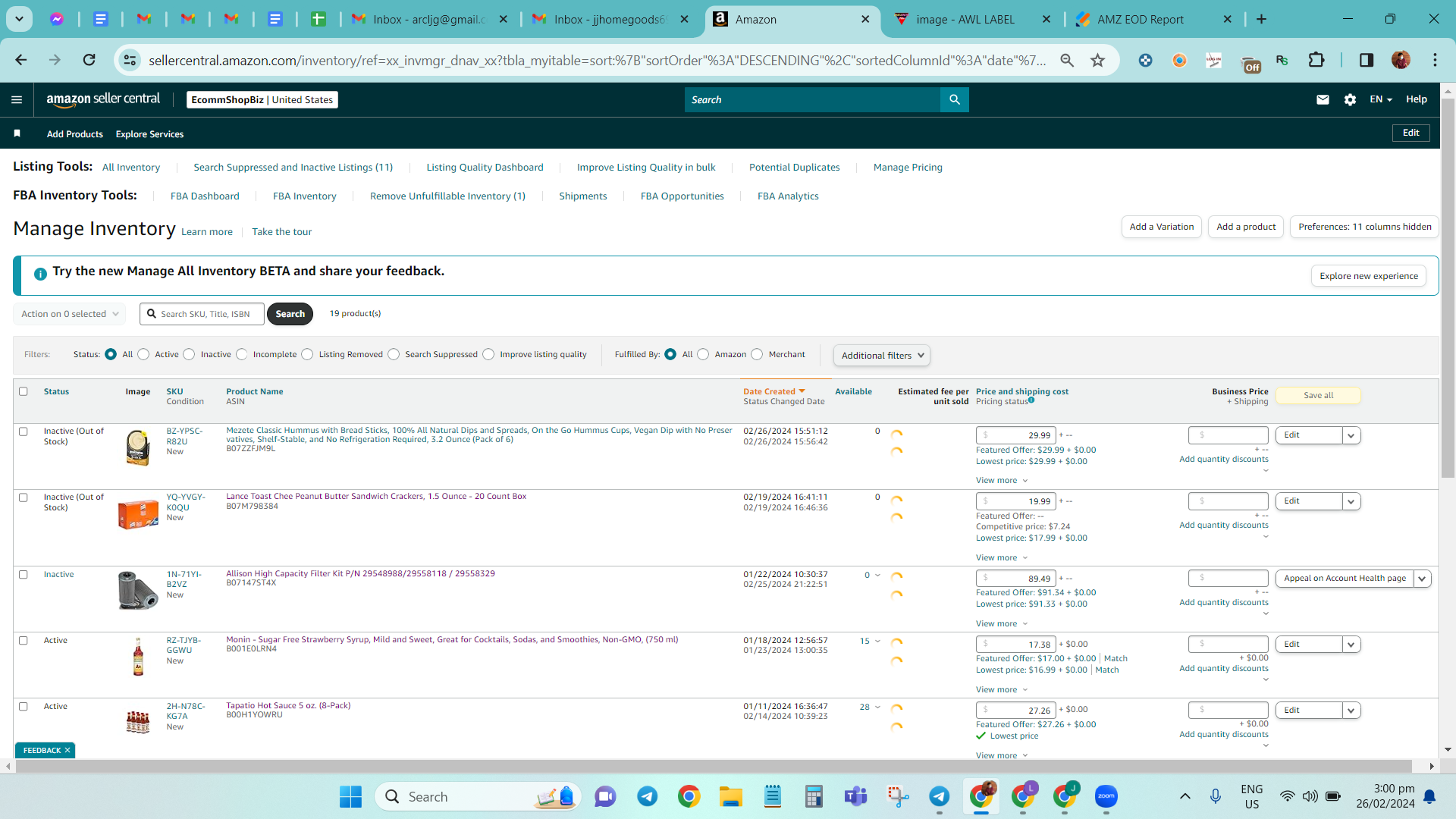Screen dimensions: 1456x819
Task: Select the Active status filter radio button
Action: (143, 354)
